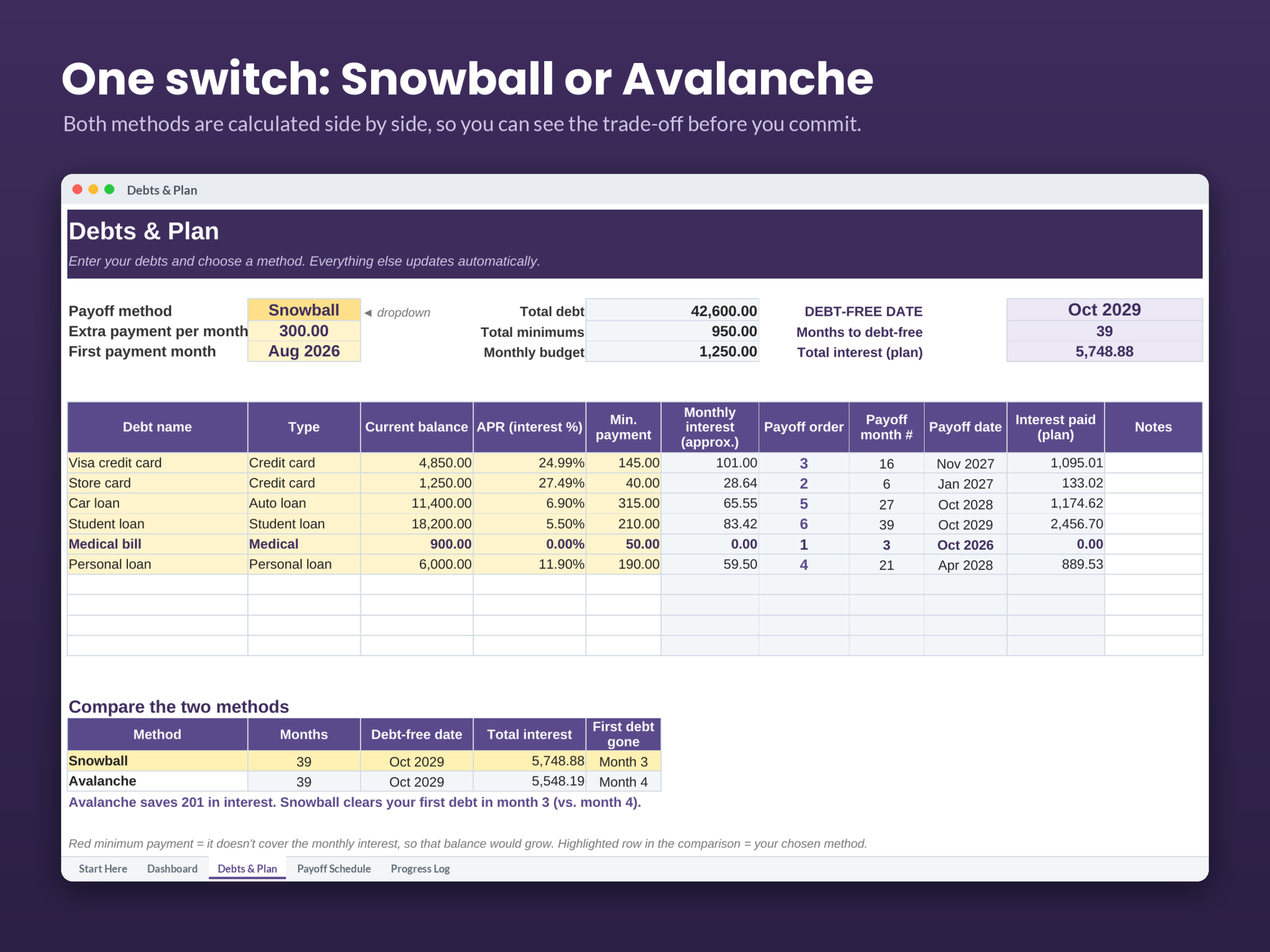Select the Avalanche row in the comparison table

coord(364,781)
